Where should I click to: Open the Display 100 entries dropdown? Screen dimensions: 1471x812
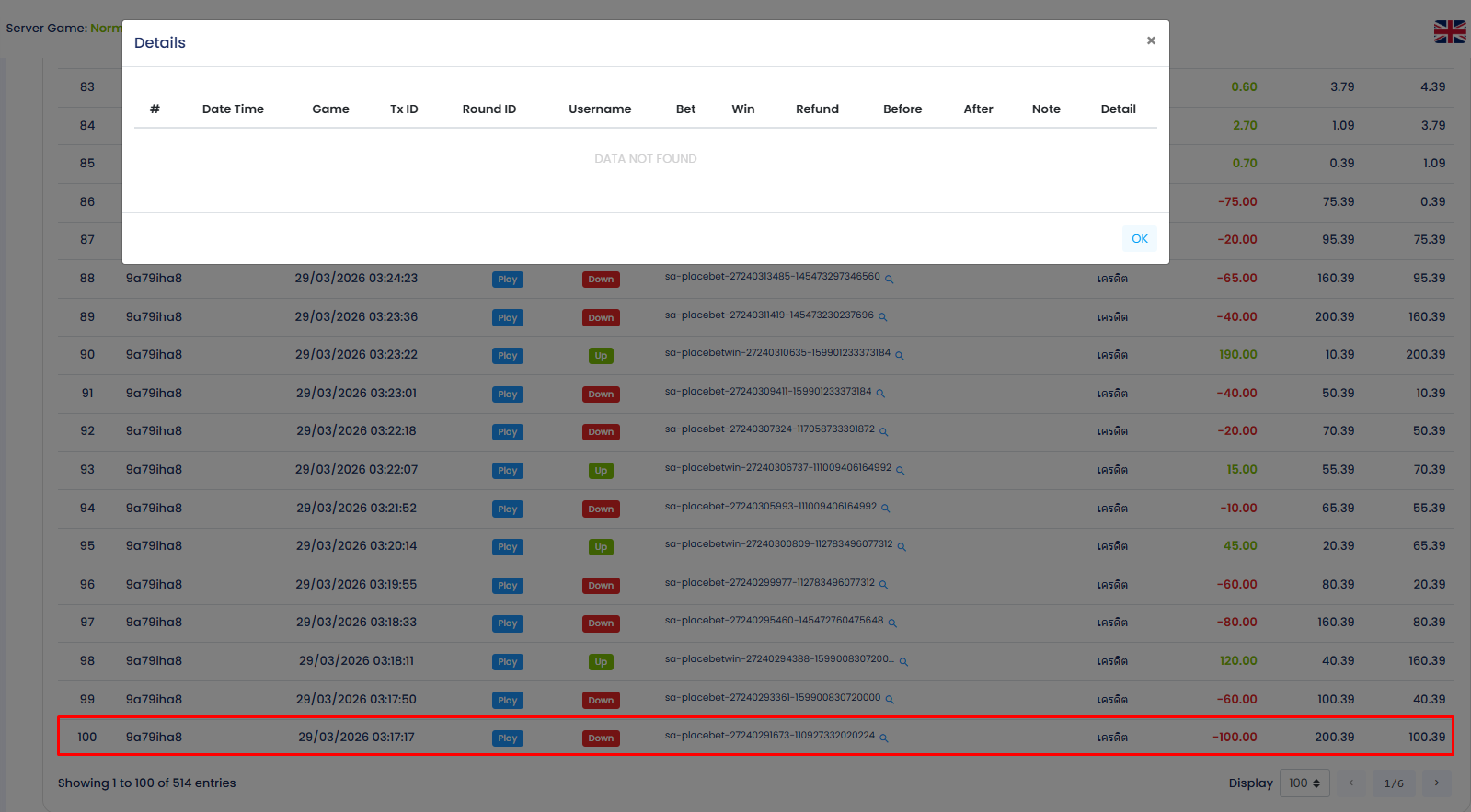pyautogui.click(x=1304, y=783)
